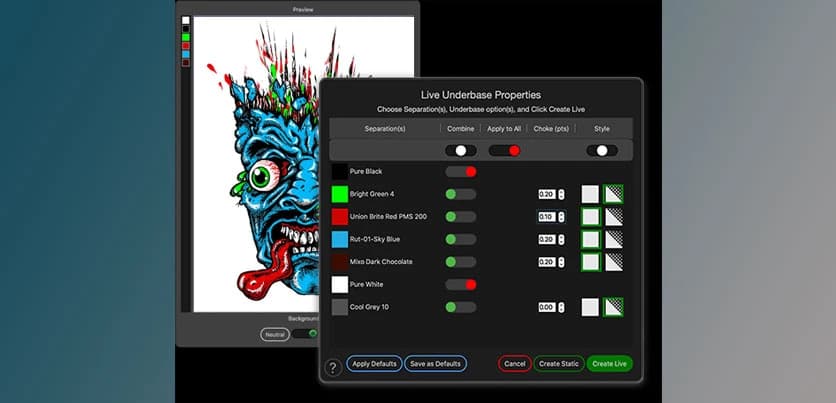The height and width of the screenshot is (403, 836).
Task: Click green swatch in Preview color strip
Action: [x=186, y=37]
